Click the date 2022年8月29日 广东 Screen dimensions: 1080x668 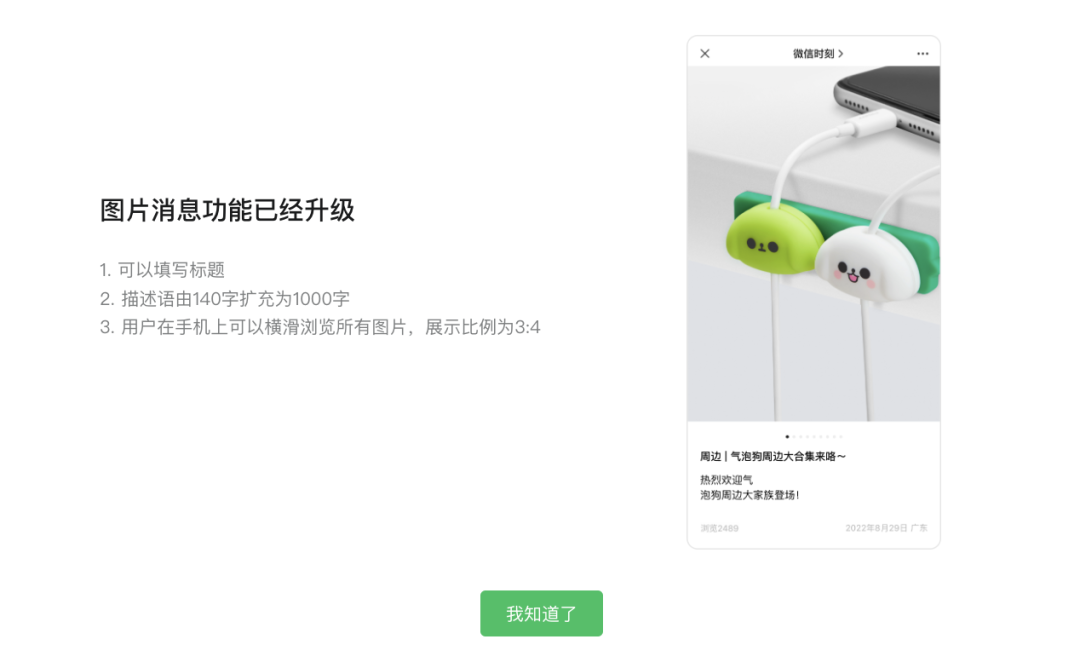tap(886, 528)
